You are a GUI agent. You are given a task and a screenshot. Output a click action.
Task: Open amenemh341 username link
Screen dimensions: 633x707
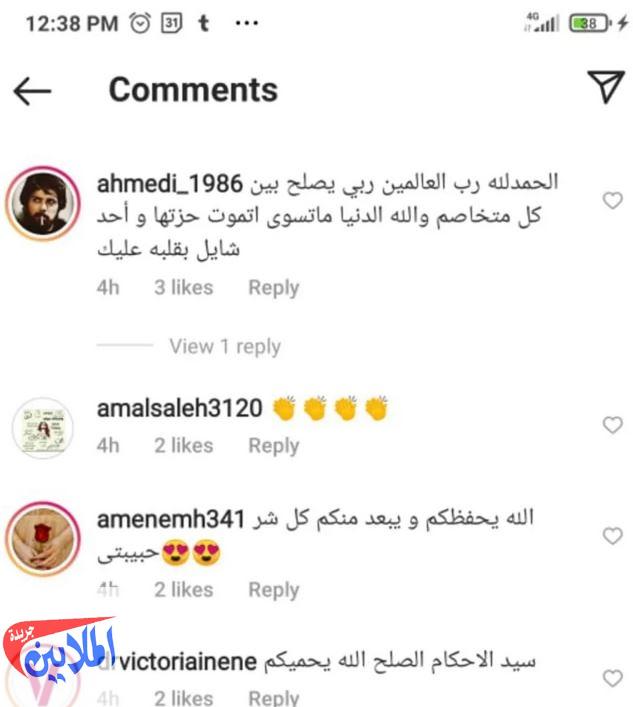click(x=171, y=519)
